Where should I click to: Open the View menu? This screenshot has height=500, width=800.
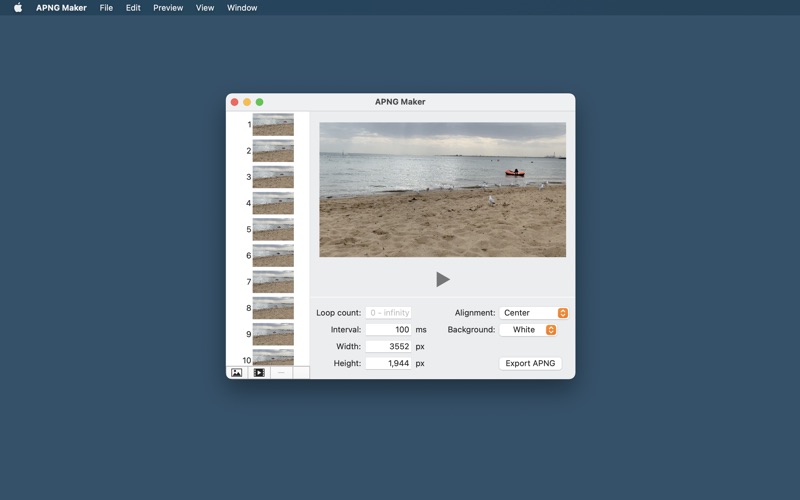(x=205, y=8)
